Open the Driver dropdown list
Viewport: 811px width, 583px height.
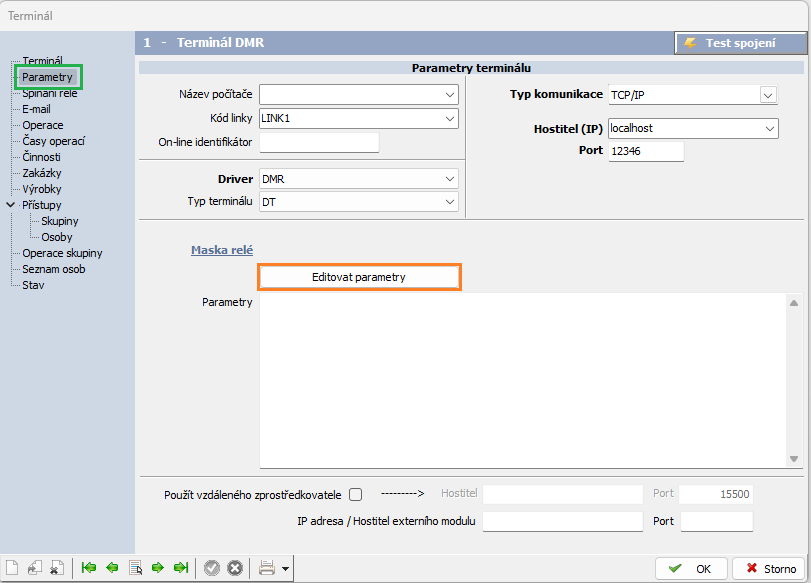(x=450, y=179)
